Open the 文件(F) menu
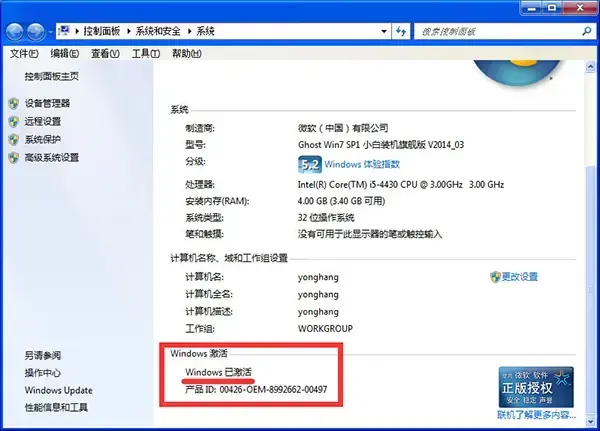Image resolution: width=600 pixels, height=431 pixels. pyautogui.click(x=24, y=54)
